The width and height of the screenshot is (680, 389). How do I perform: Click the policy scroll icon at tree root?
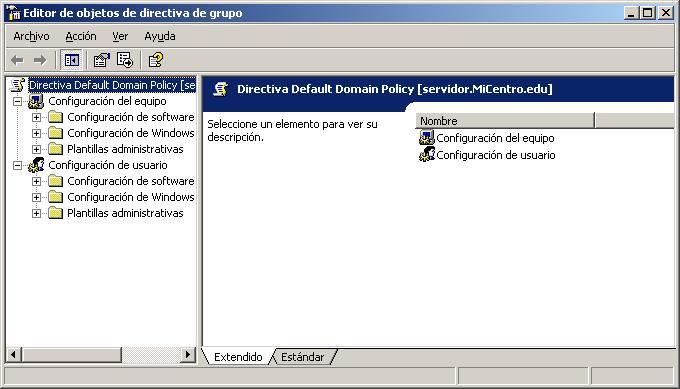(18, 85)
